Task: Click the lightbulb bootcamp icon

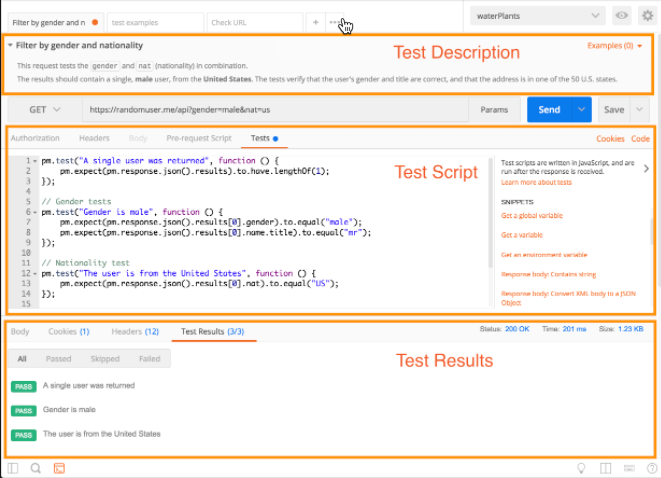Action: (581, 468)
